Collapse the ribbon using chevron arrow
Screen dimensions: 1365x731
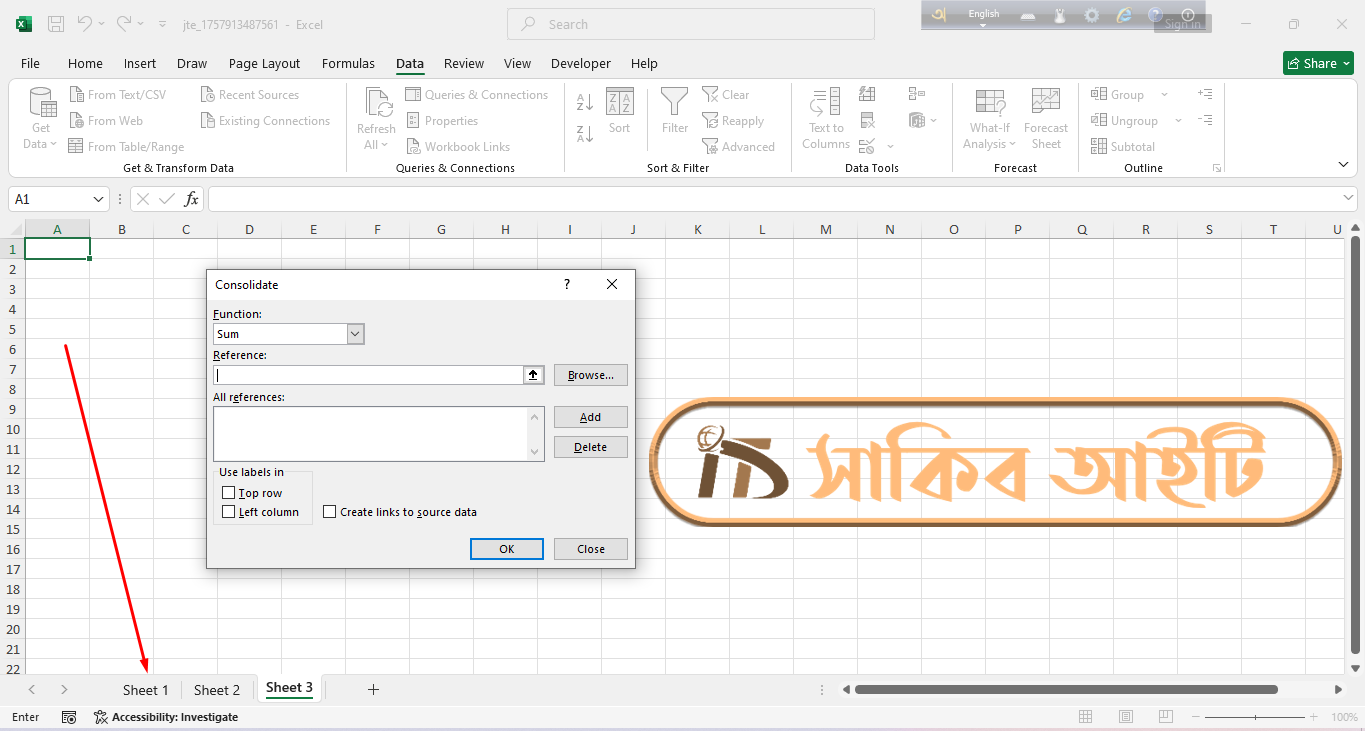point(1343,164)
